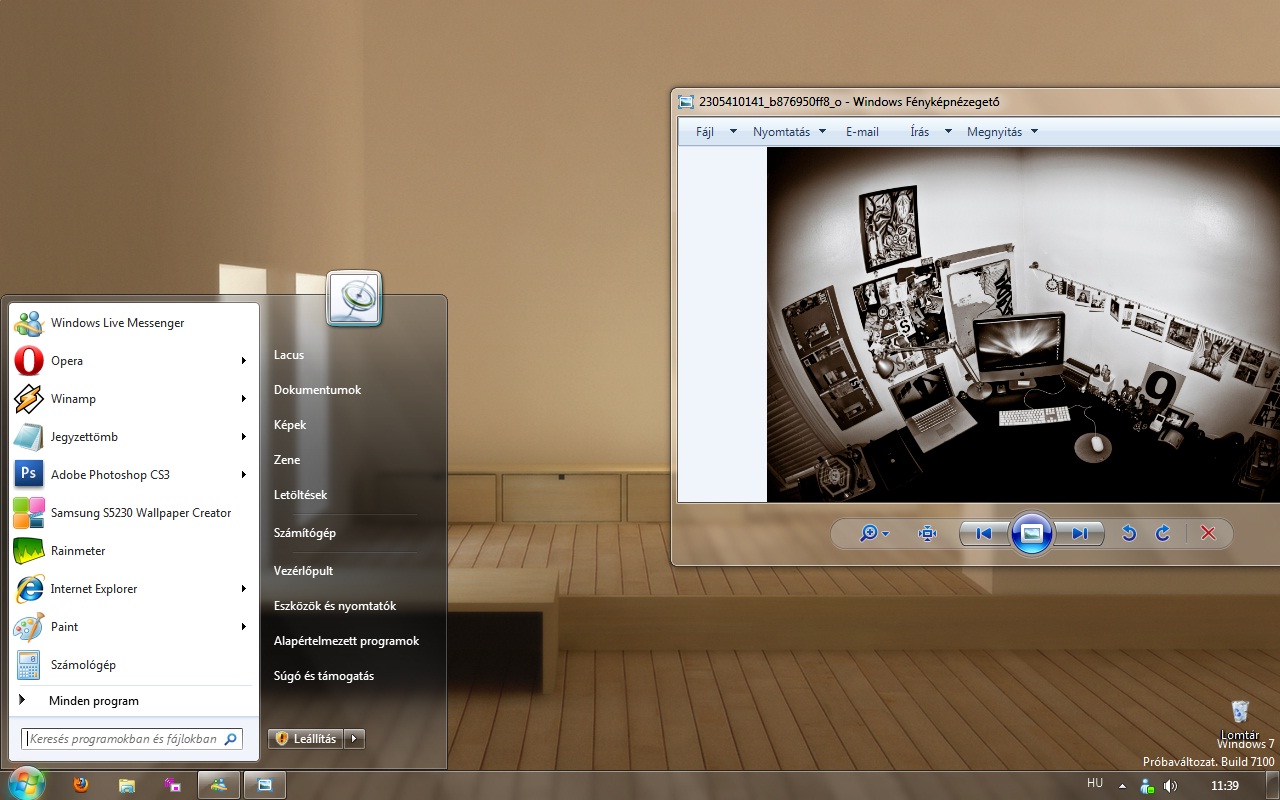The height and width of the screenshot is (800, 1280).
Task: Click the Leállítás shutdown button
Action: (306, 739)
